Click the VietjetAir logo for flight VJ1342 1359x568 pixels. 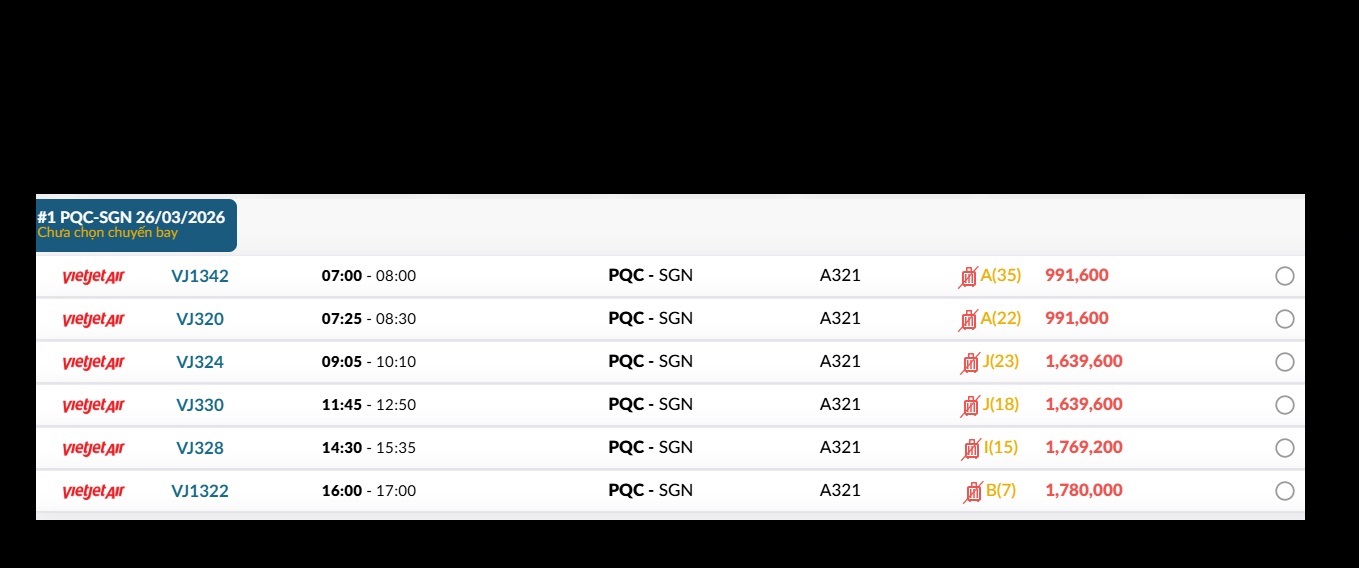tap(93, 277)
